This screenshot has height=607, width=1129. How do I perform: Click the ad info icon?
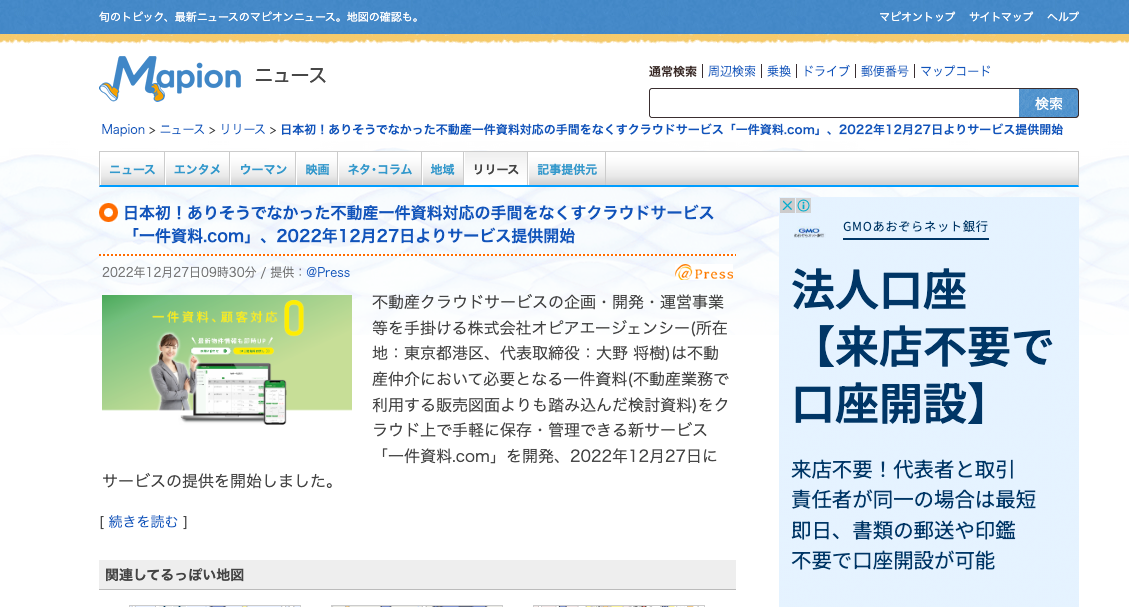pyautogui.click(x=803, y=205)
